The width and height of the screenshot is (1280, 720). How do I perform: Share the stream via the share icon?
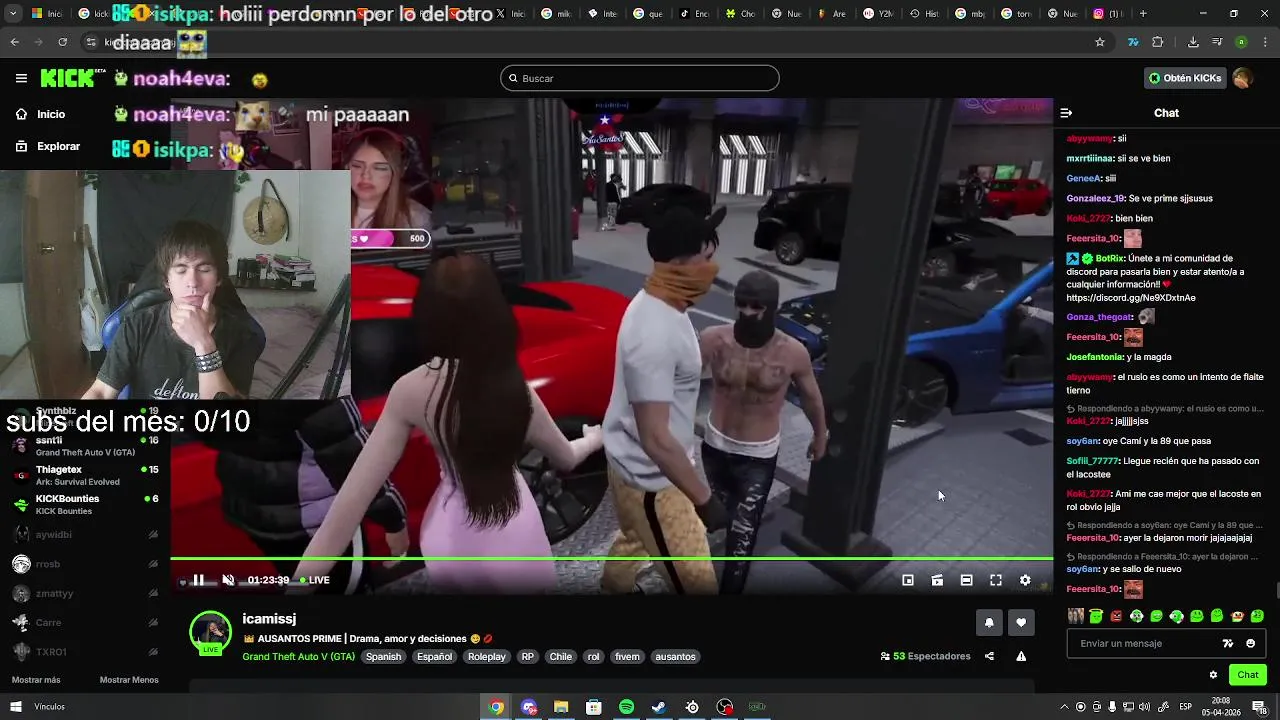pos(989,656)
